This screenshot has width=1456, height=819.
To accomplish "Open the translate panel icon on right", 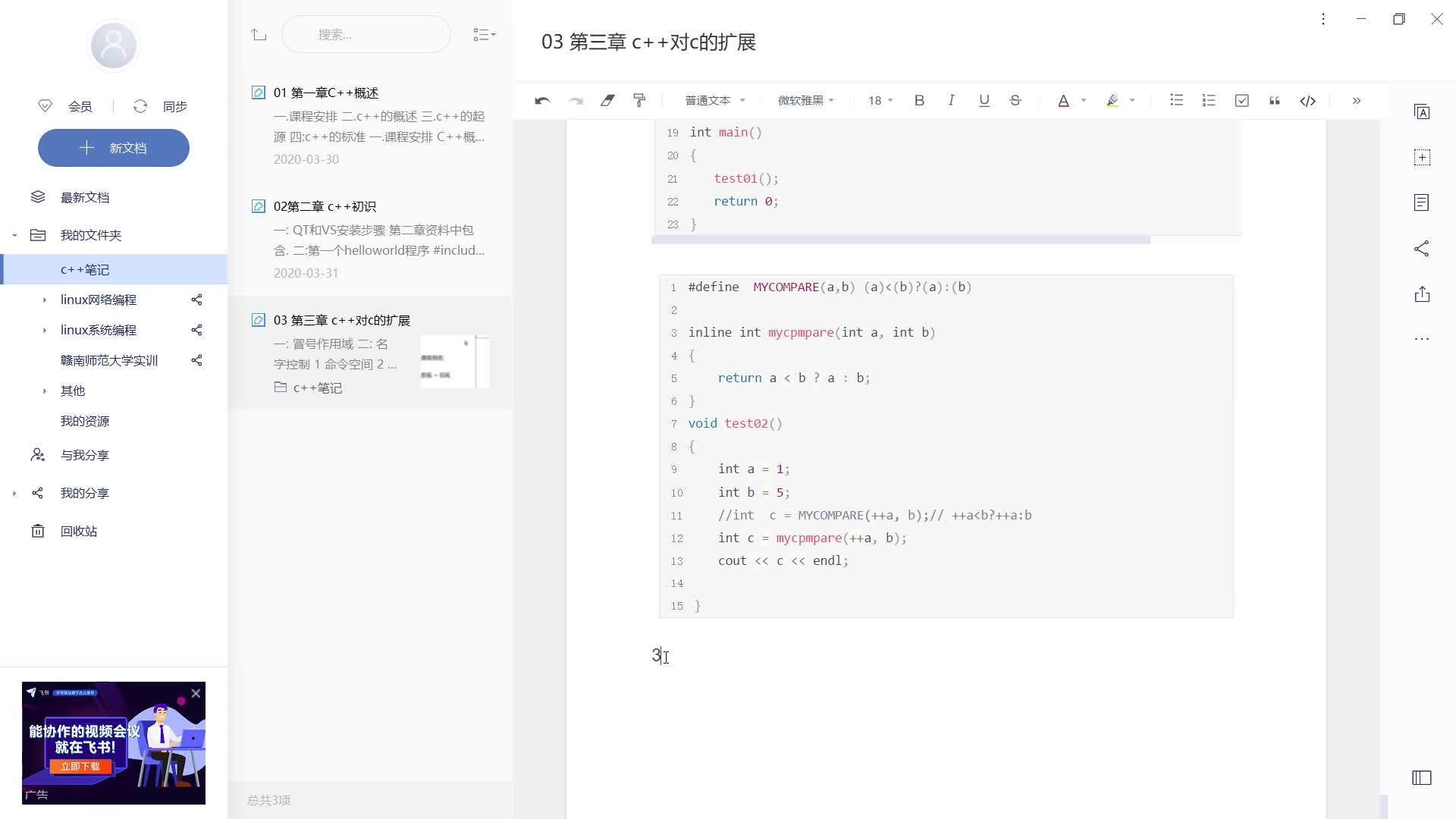I will pyautogui.click(x=1422, y=112).
